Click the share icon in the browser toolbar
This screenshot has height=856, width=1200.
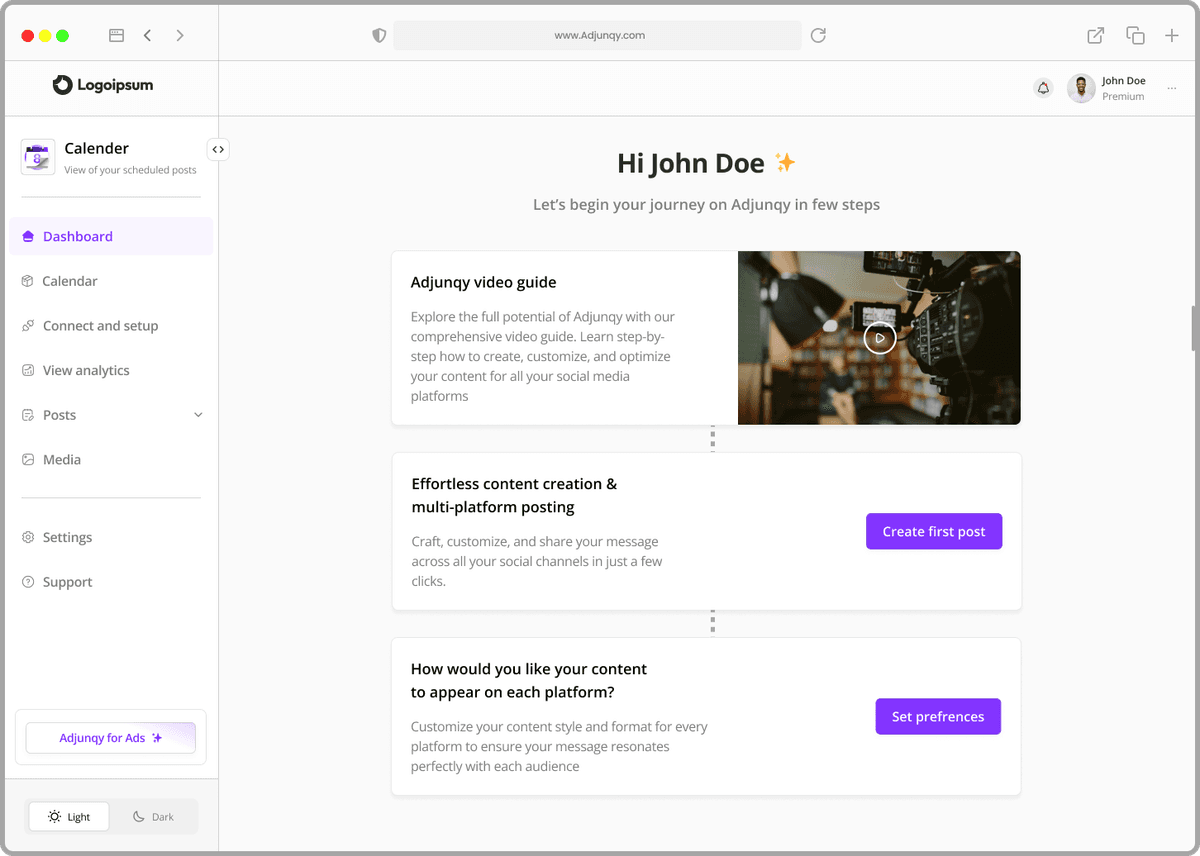pyautogui.click(x=1095, y=35)
